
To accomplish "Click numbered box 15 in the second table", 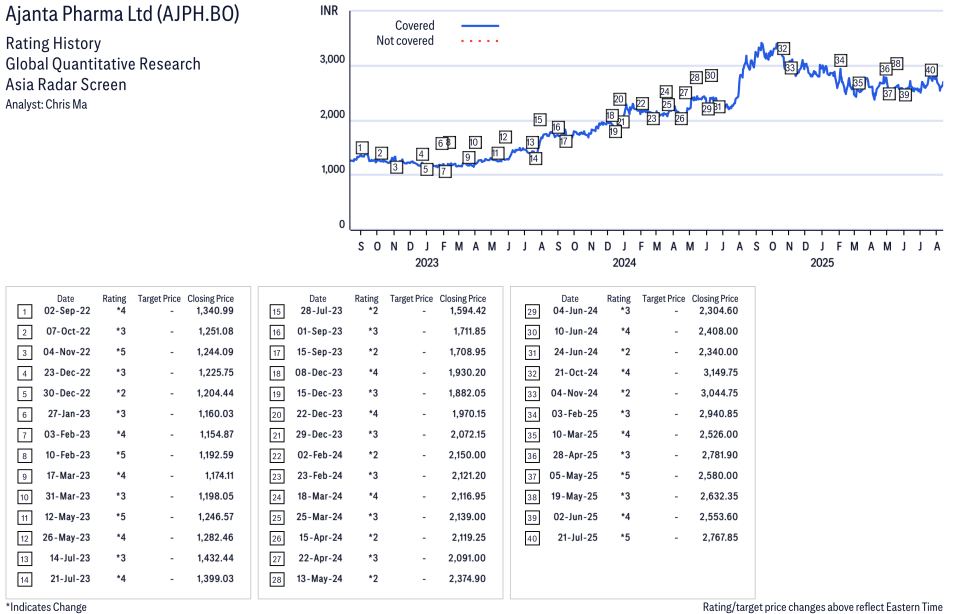I will 277,312.
